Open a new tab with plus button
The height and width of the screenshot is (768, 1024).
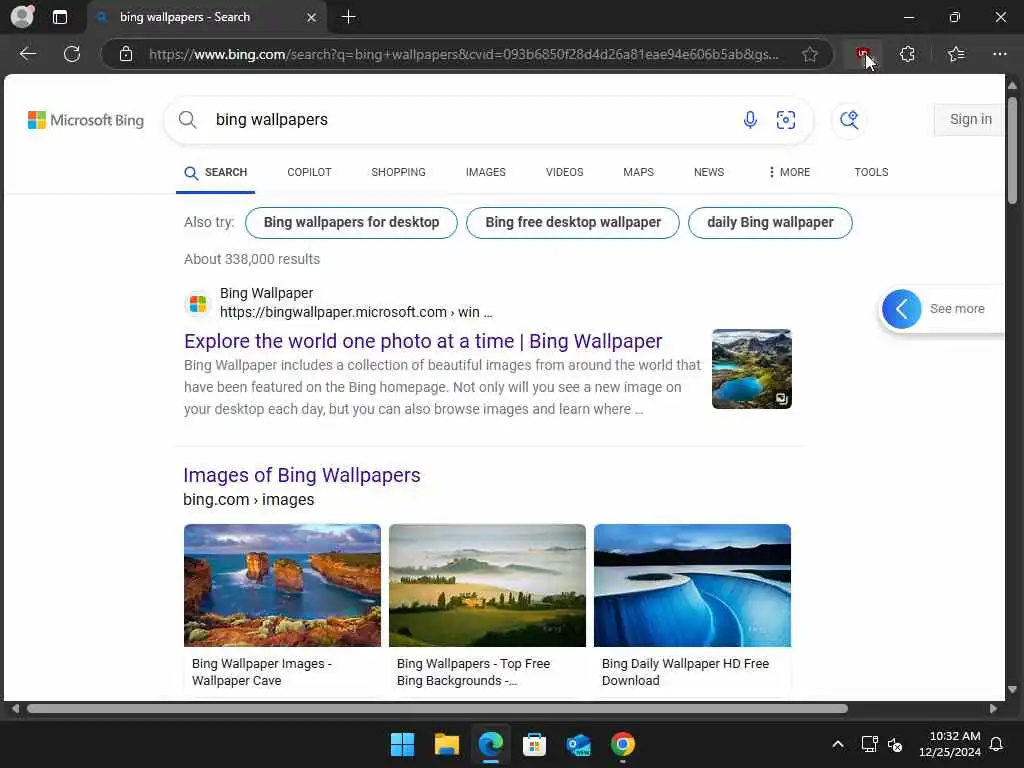[x=349, y=17]
